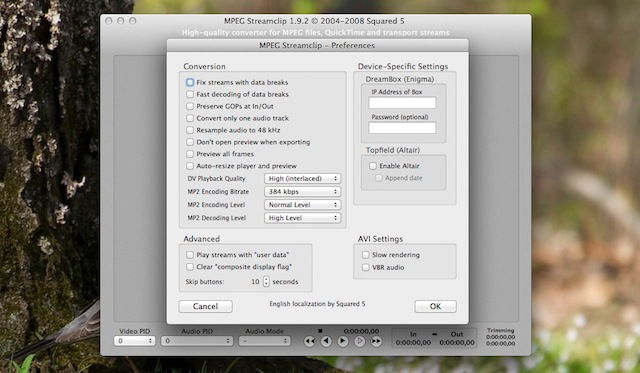Click the 0:00:00,00 current time display

(x=361, y=331)
